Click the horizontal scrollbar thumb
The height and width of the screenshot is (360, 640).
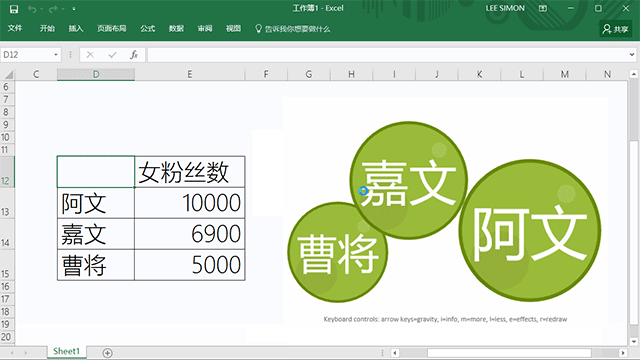pos(509,353)
